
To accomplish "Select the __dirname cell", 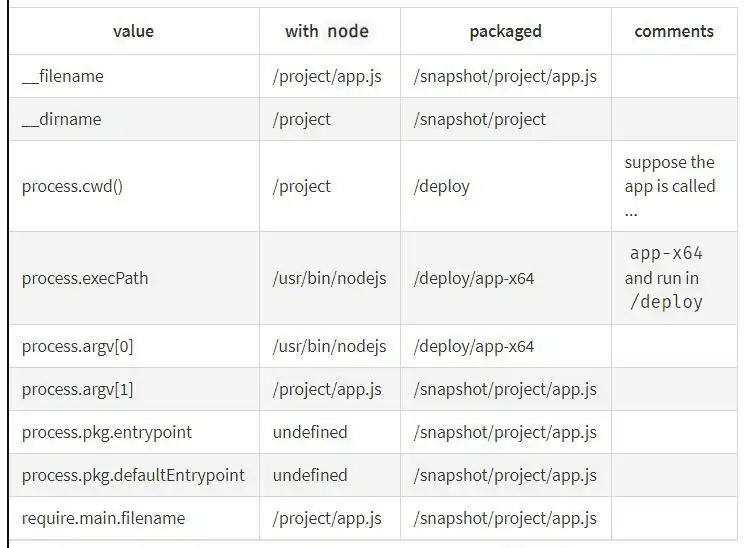I will click(62, 119).
